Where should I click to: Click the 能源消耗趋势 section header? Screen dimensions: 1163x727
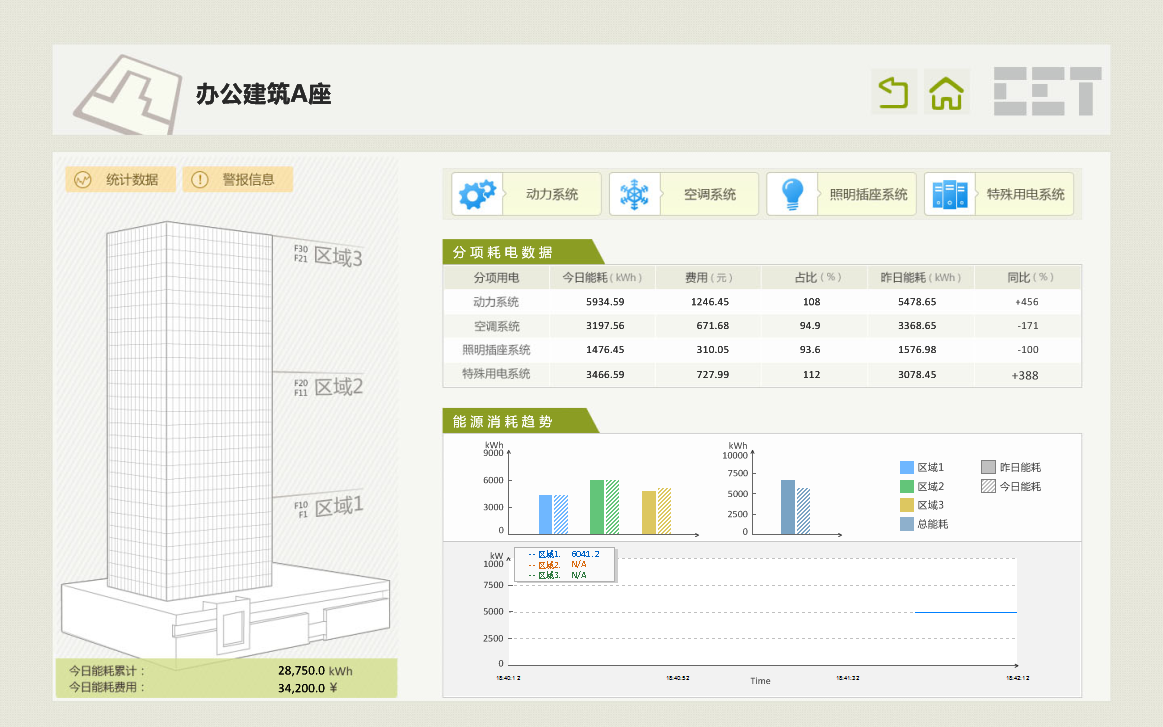pyautogui.click(x=519, y=421)
